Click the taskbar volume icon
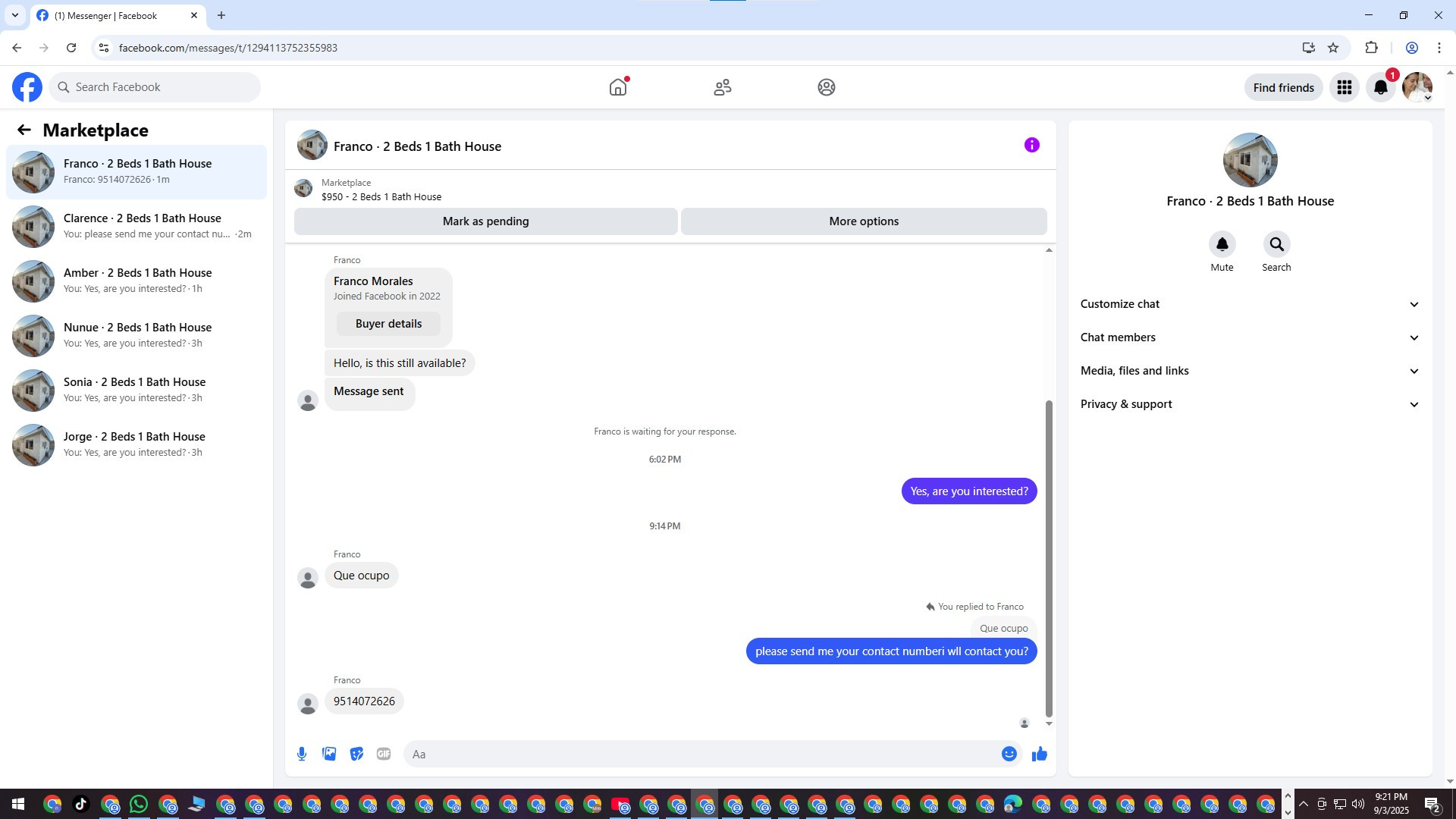This screenshot has width=1456, height=819. point(1357,805)
